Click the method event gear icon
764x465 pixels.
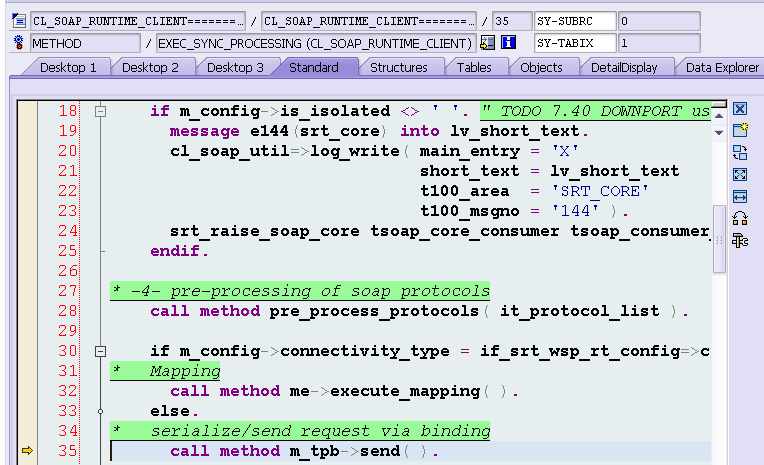(x=19, y=43)
